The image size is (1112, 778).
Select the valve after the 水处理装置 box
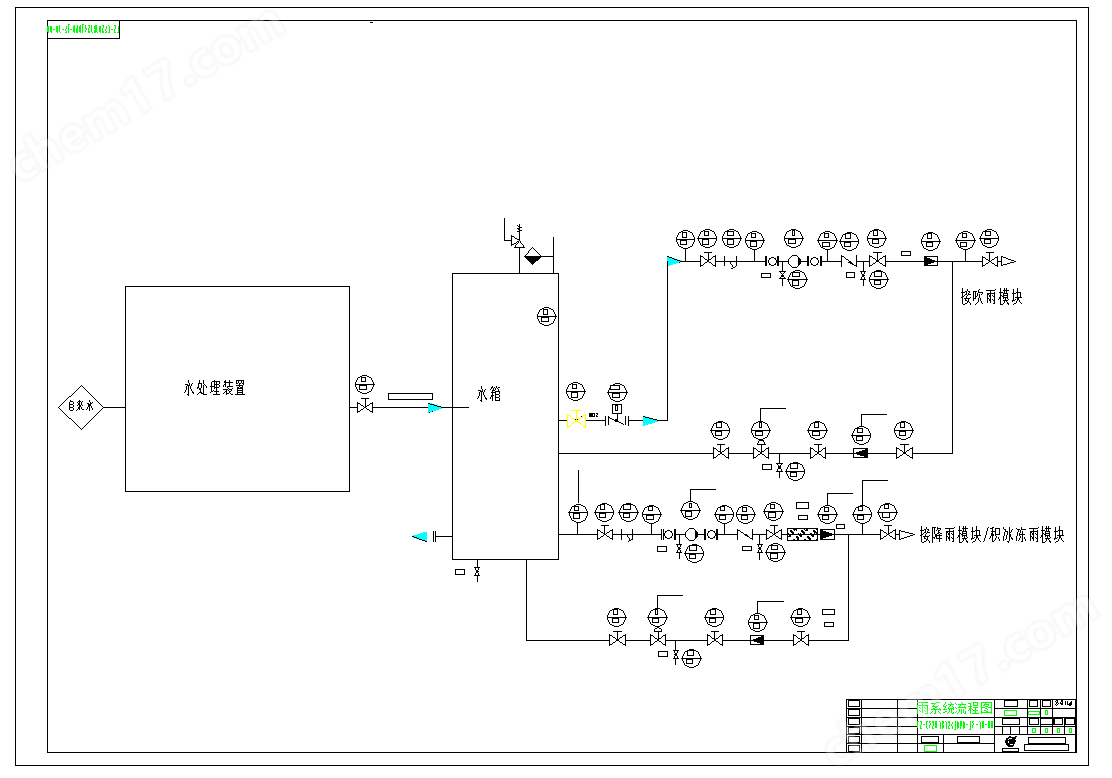365,408
